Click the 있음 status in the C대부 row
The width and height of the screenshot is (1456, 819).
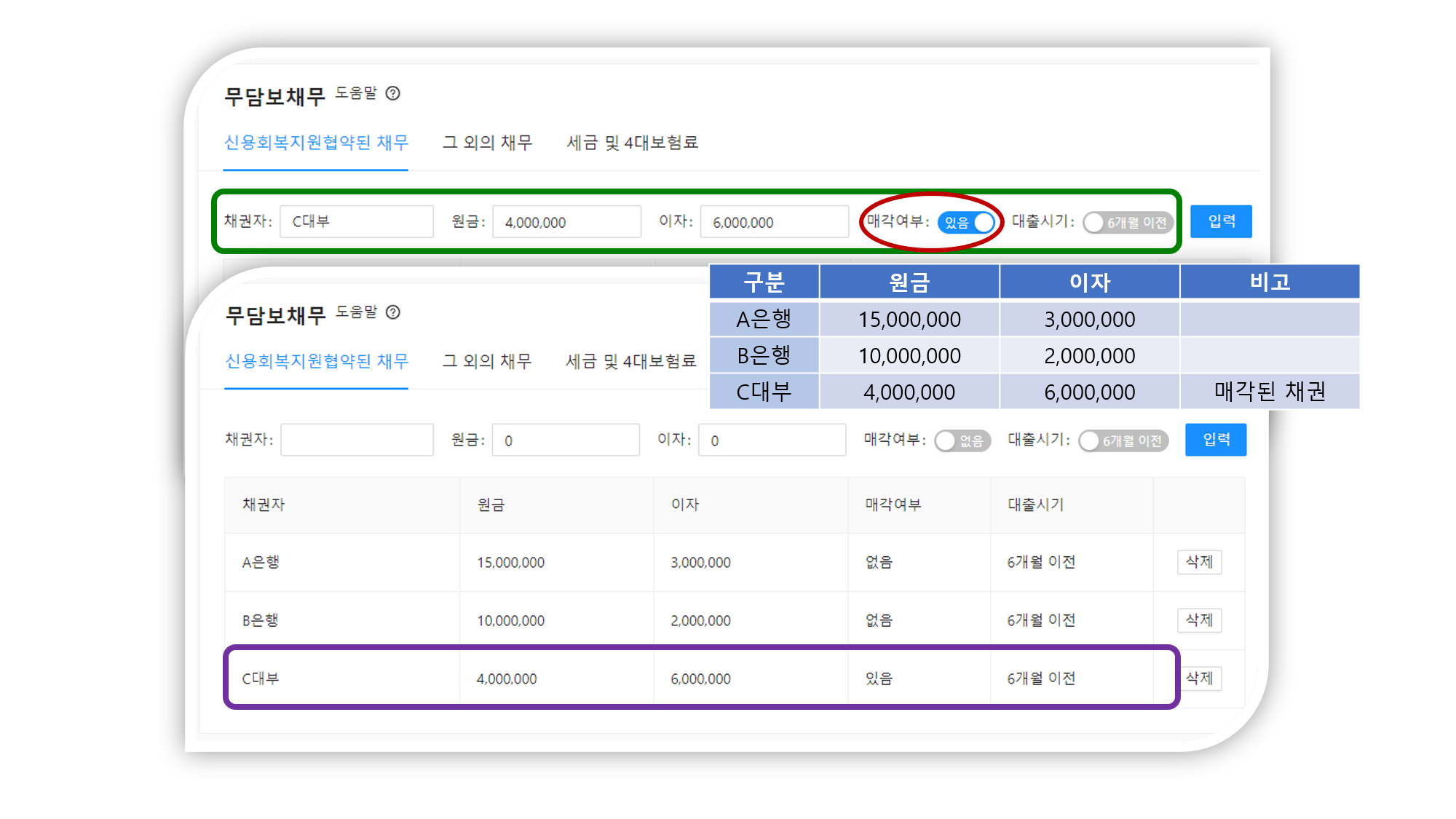click(x=879, y=678)
